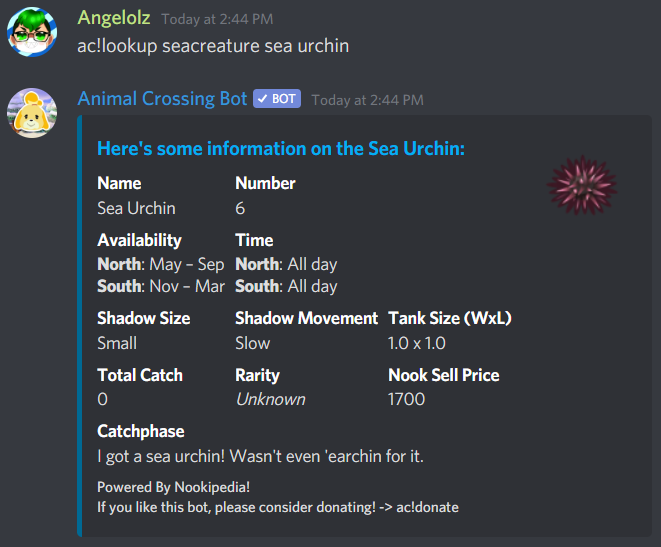The height and width of the screenshot is (547, 661).
Task: Click the North availability May – Sep text
Action: (160, 265)
